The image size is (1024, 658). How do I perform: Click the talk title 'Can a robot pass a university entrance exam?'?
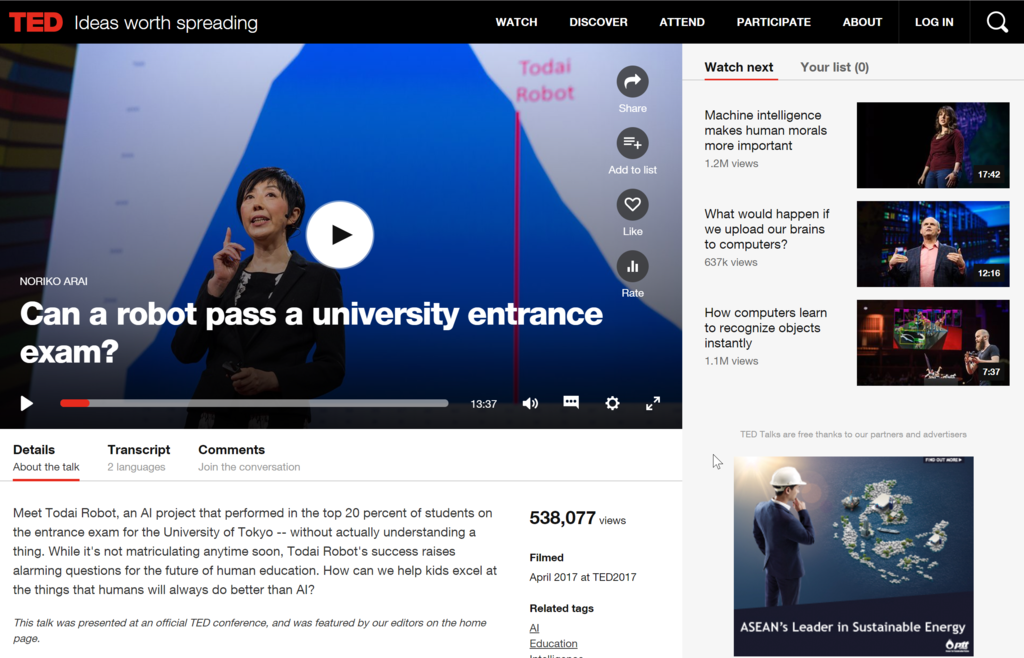click(311, 333)
